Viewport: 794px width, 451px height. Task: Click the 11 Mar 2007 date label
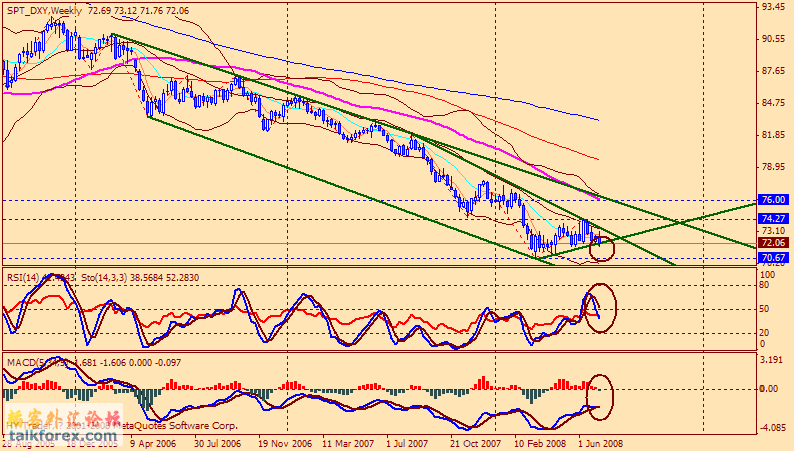click(x=348, y=444)
